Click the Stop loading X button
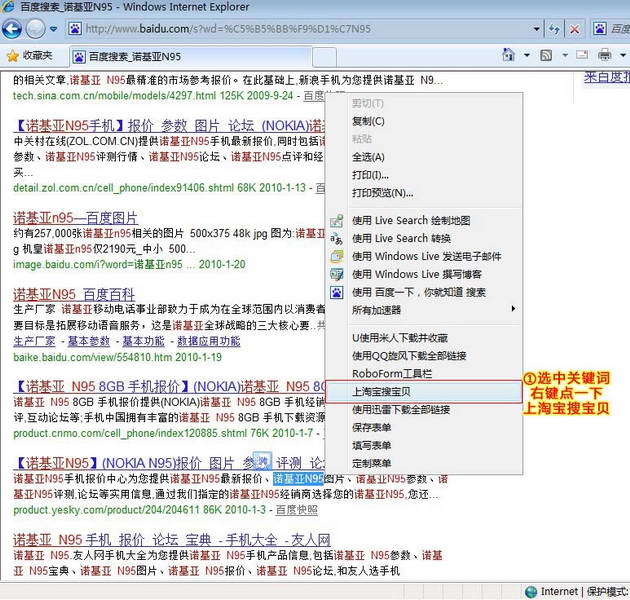Screen dimensions: 630x600 coord(574,29)
